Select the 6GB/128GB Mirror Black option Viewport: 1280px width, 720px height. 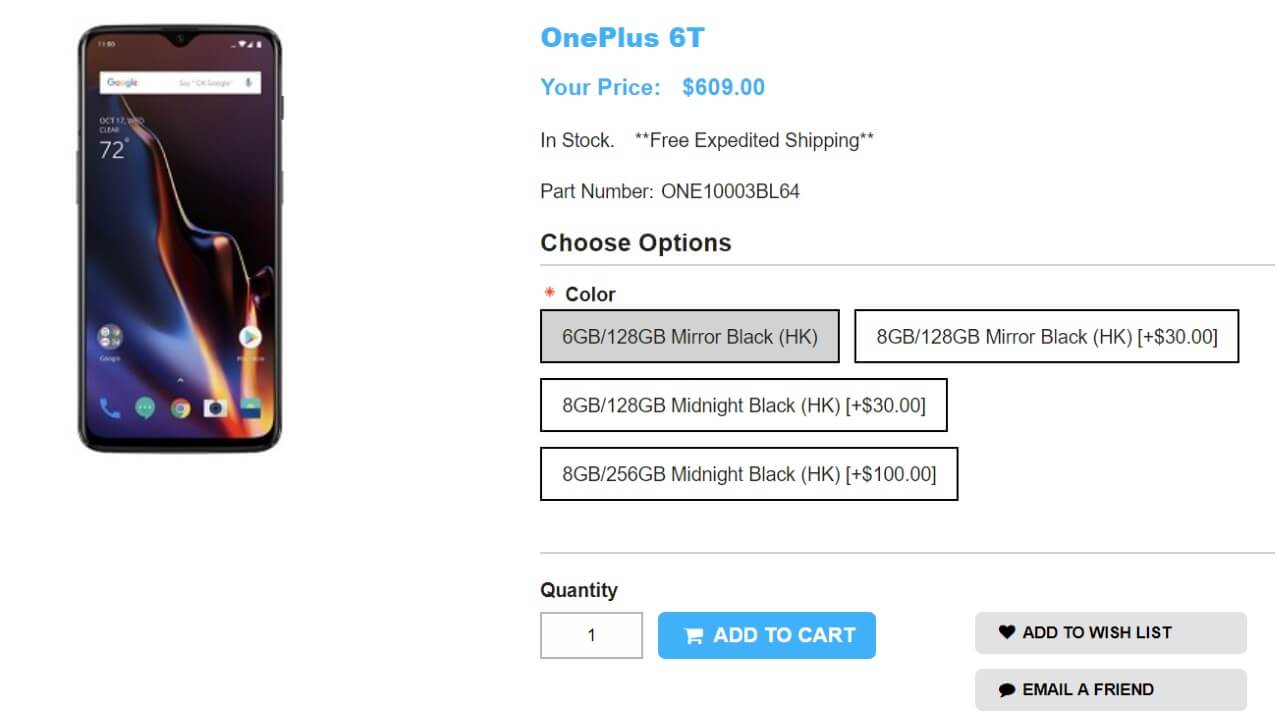click(689, 336)
